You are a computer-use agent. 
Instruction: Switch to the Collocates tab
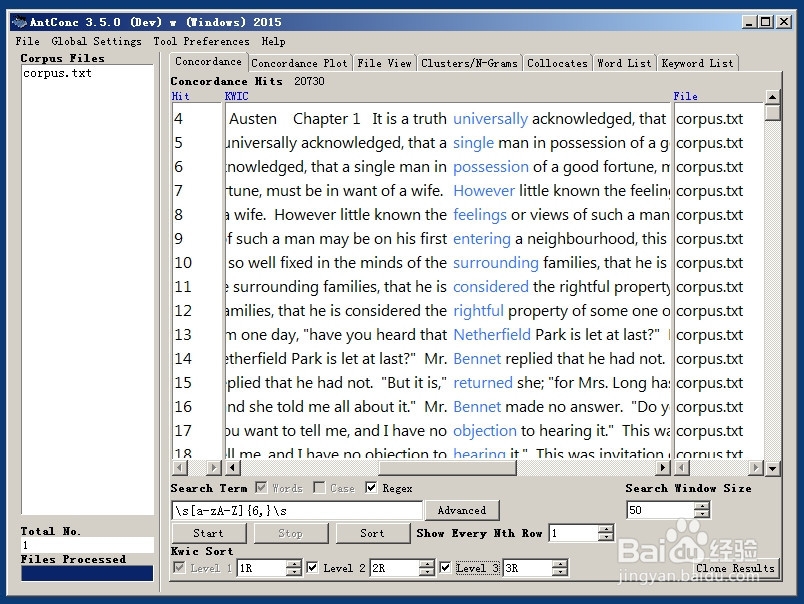point(557,63)
